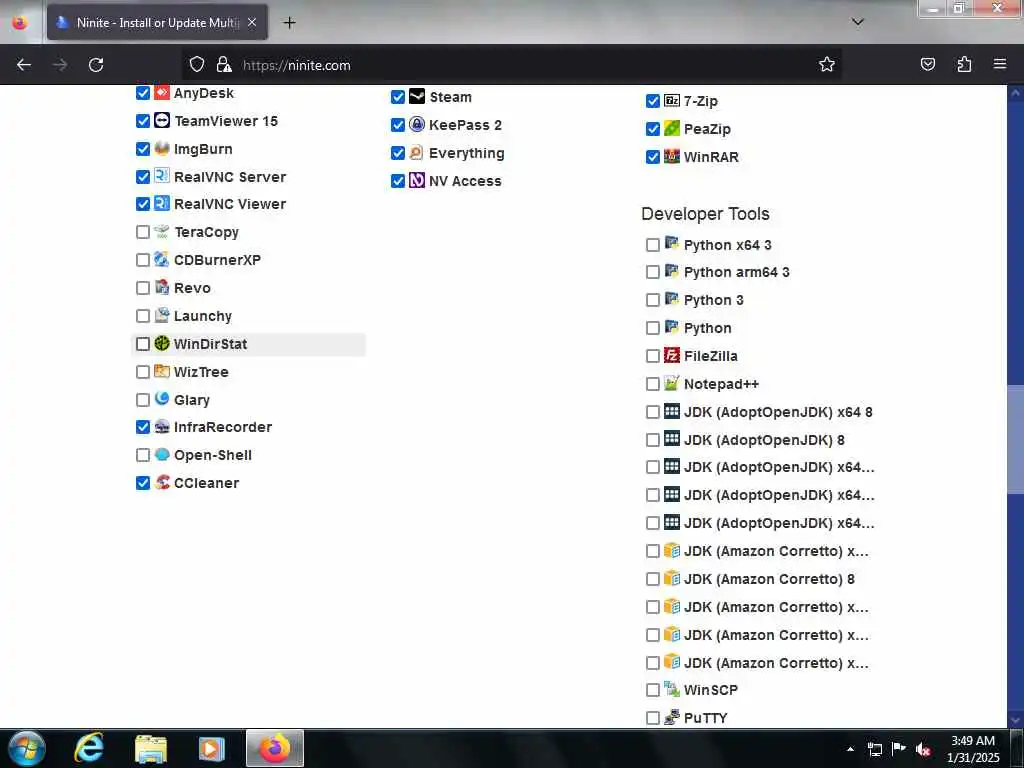Click the Developer Tools heading
The height and width of the screenshot is (768, 1024).
(705, 214)
